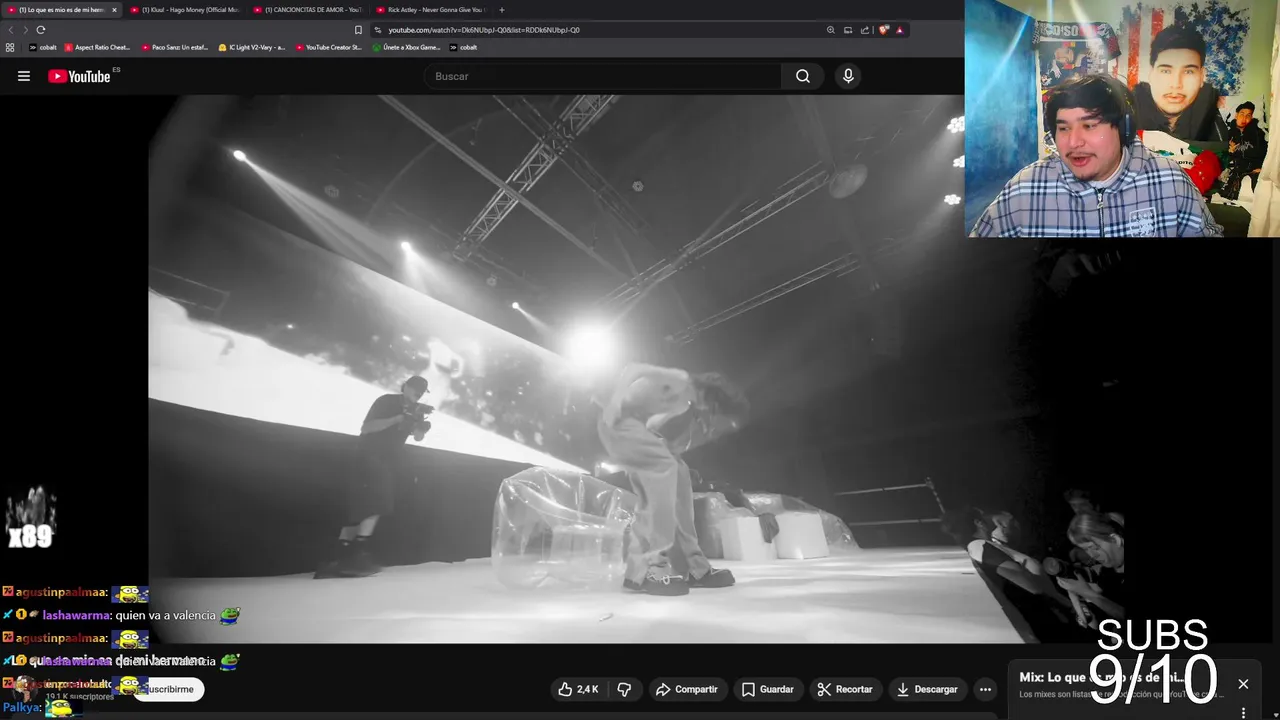The height and width of the screenshot is (720, 1280).
Task: Open the Recortar clip tool
Action: tap(845, 689)
